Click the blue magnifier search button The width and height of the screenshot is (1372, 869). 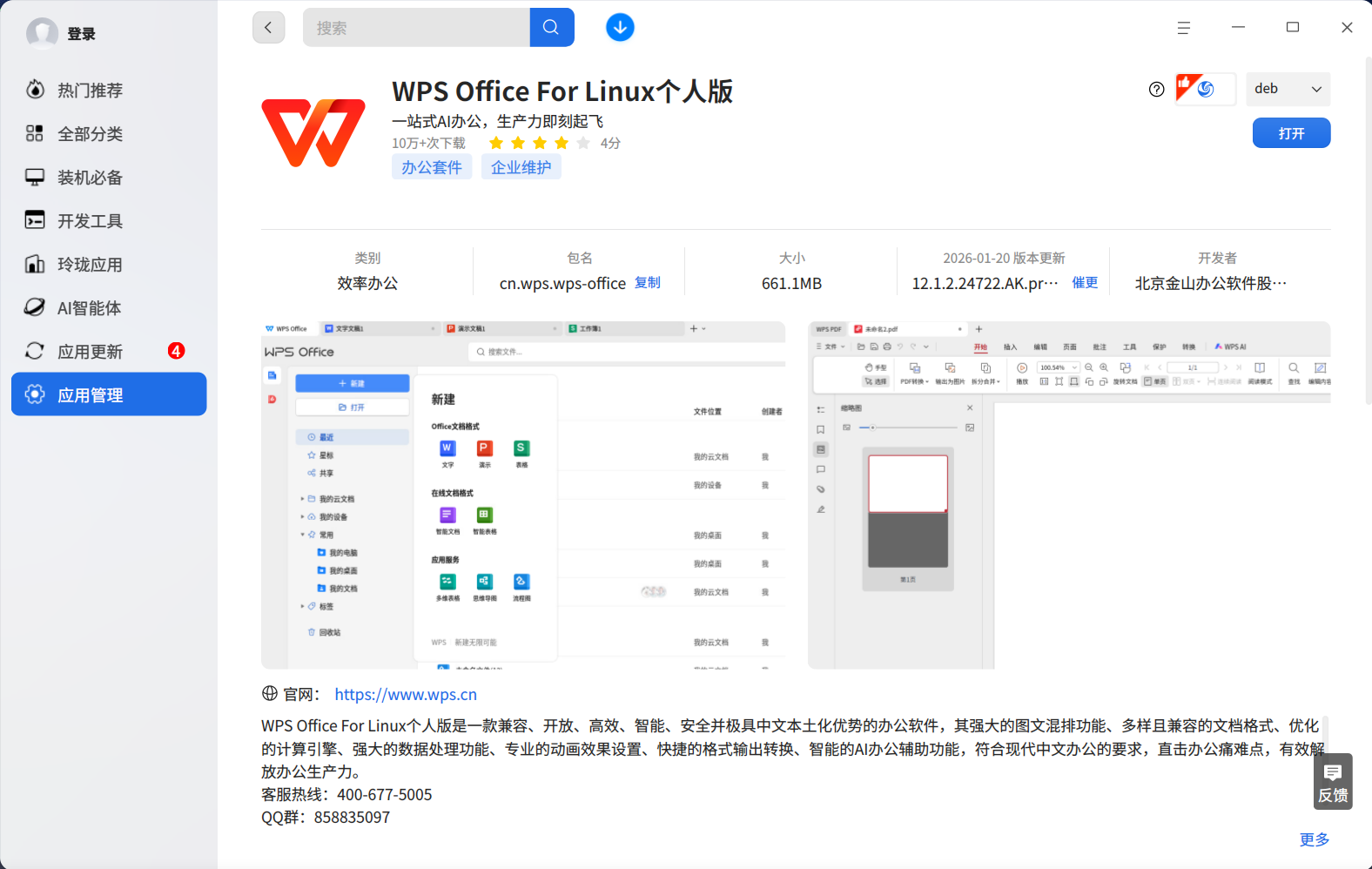point(552,27)
